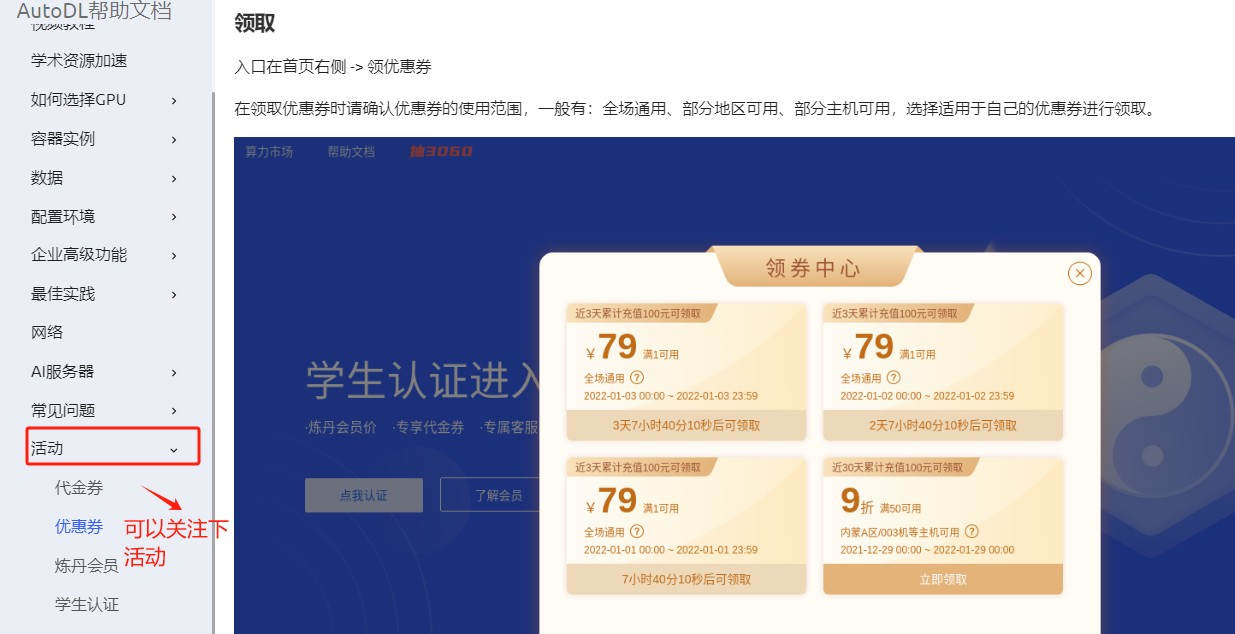Open 帮助文档 in the top navigation
Screen dimensions: 1235x634
(350, 152)
